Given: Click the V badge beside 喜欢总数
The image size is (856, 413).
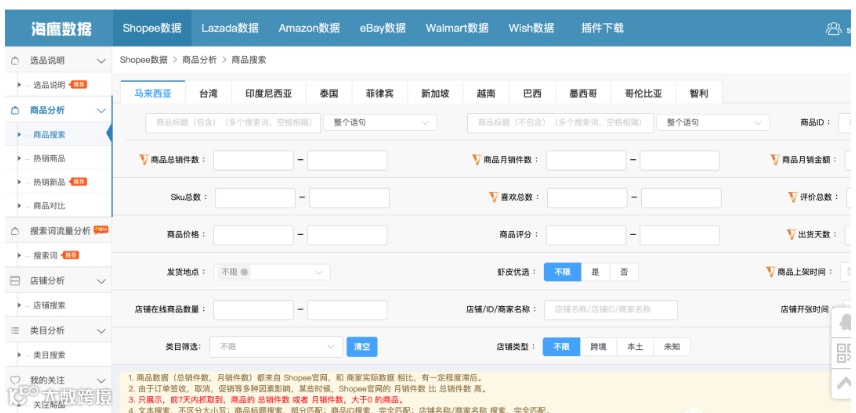Looking at the screenshot, I should coord(494,197).
